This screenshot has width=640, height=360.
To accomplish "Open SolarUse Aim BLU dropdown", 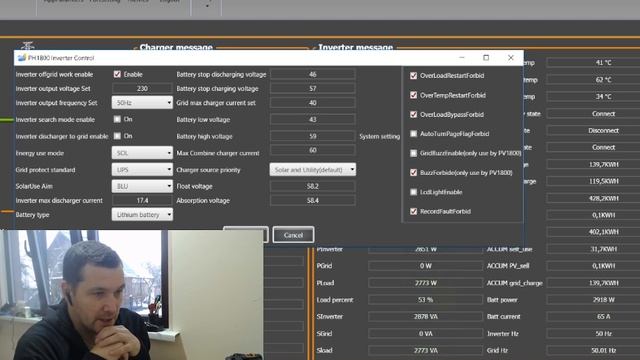I will pos(142,186).
